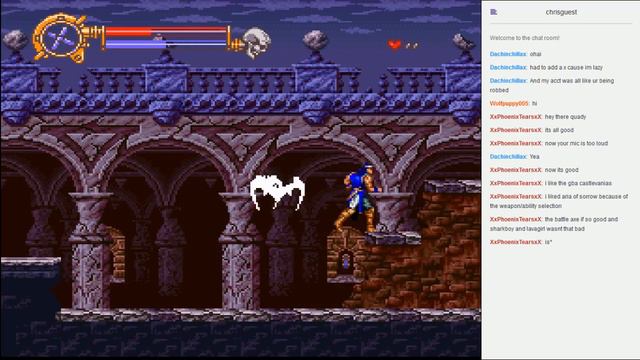Click the blue magic bar in the HUD
The image size is (640, 360).
point(166,44)
